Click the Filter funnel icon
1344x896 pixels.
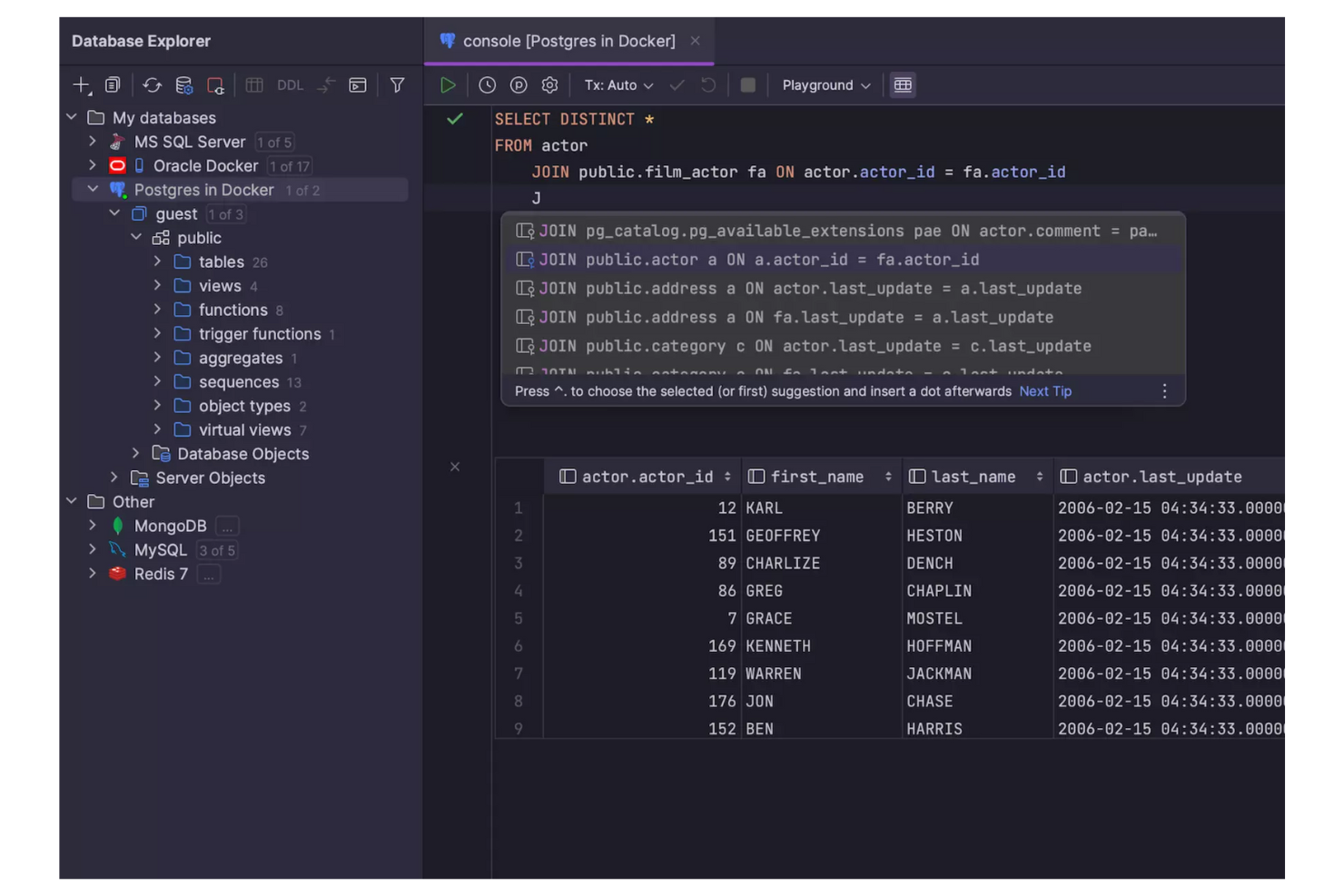(397, 85)
